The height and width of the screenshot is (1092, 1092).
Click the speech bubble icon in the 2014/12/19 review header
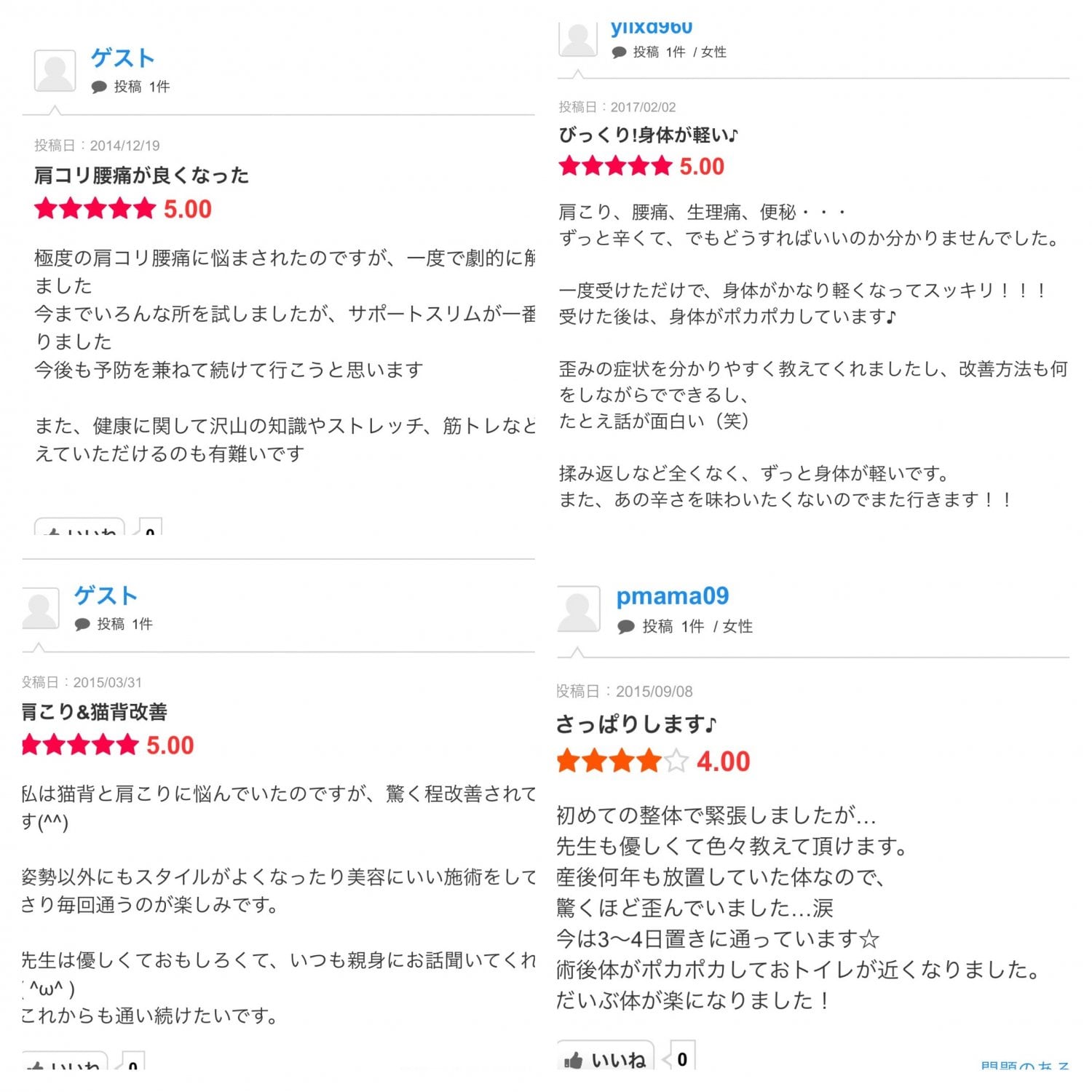click(x=99, y=87)
